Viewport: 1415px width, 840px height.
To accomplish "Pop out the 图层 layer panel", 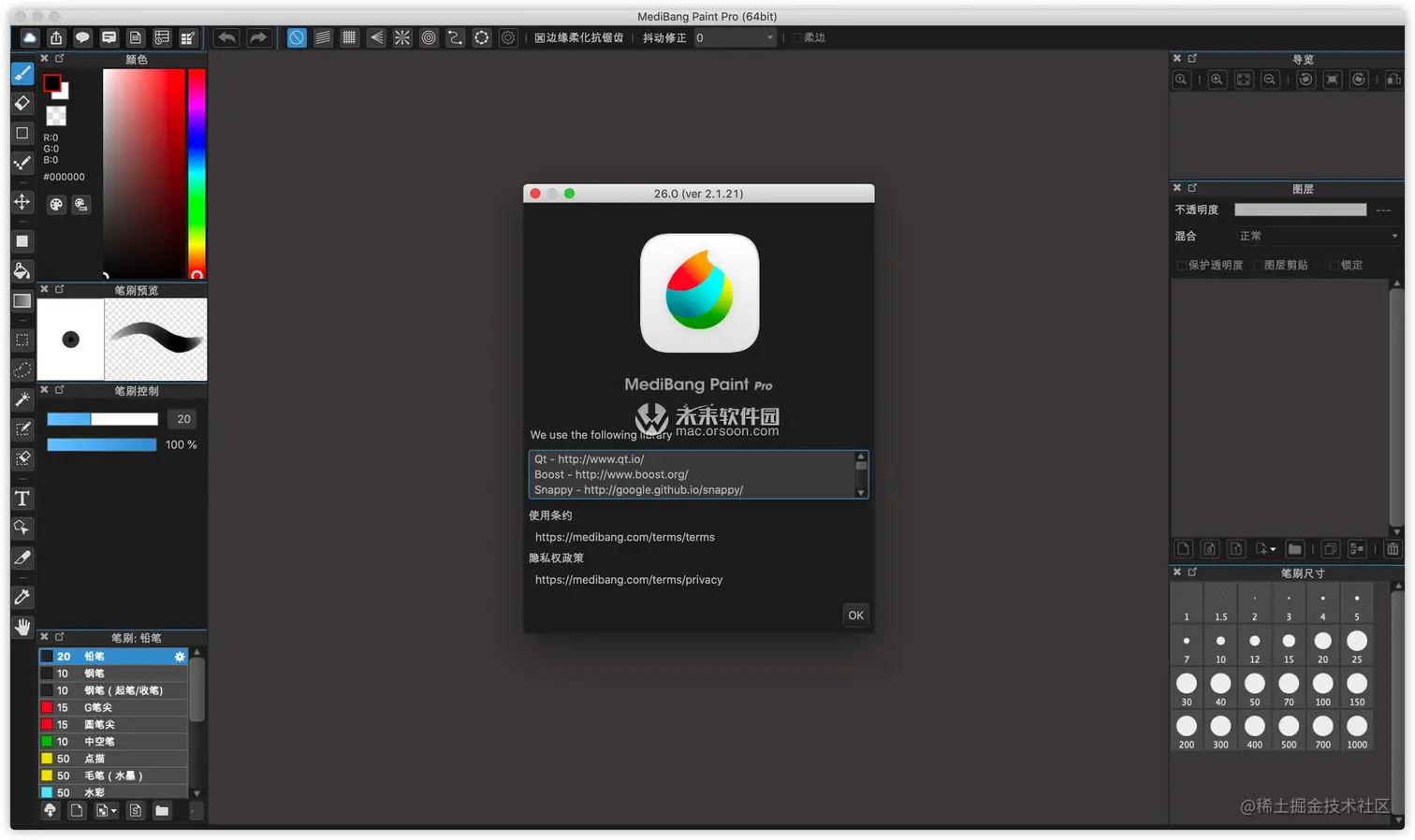I will (1192, 188).
